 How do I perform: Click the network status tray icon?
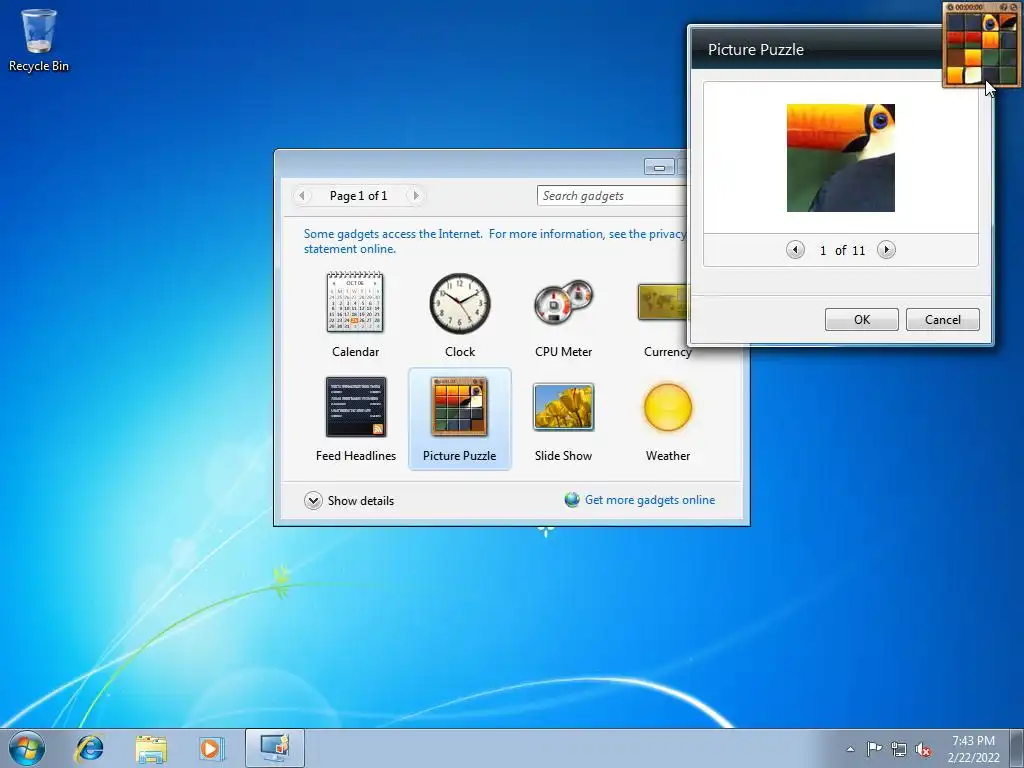point(899,749)
